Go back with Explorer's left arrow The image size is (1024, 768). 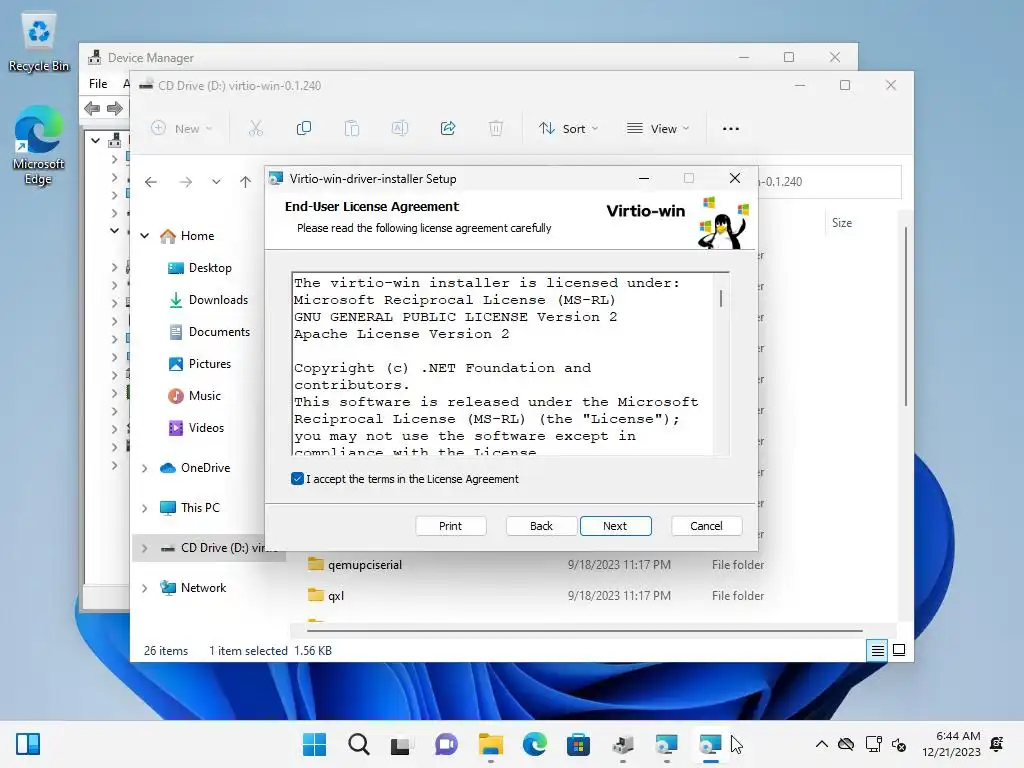[x=151, y=182]
